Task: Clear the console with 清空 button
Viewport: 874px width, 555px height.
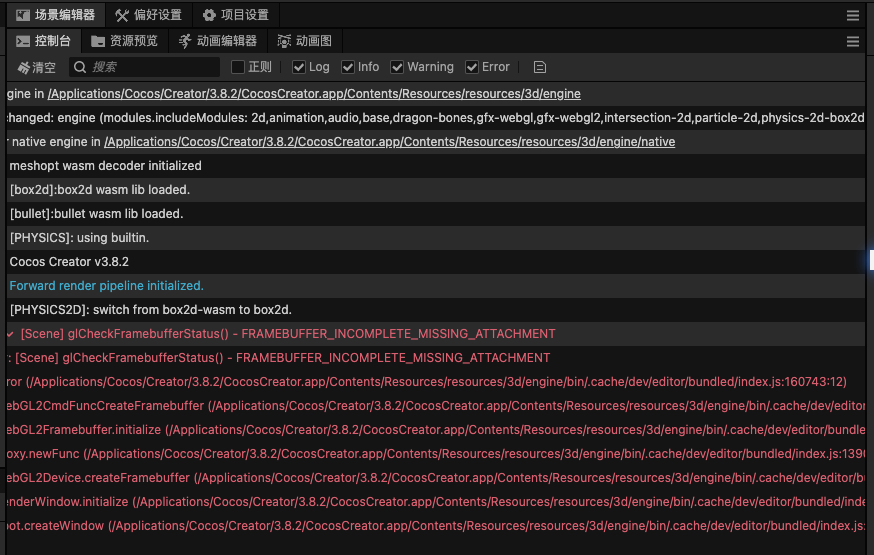Action: click(x=36, y=67)
